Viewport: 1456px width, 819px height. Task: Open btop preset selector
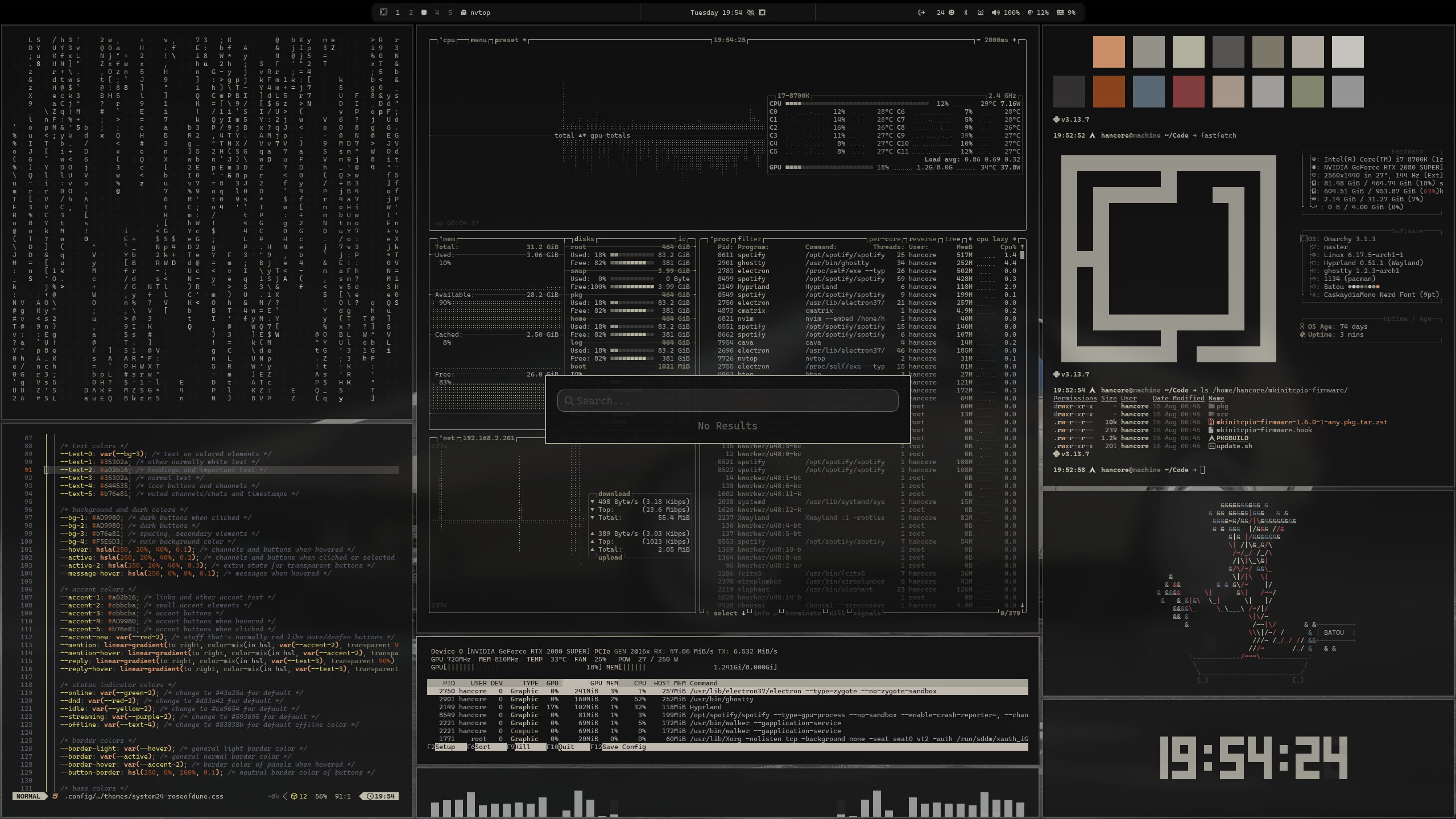point(508,40)
